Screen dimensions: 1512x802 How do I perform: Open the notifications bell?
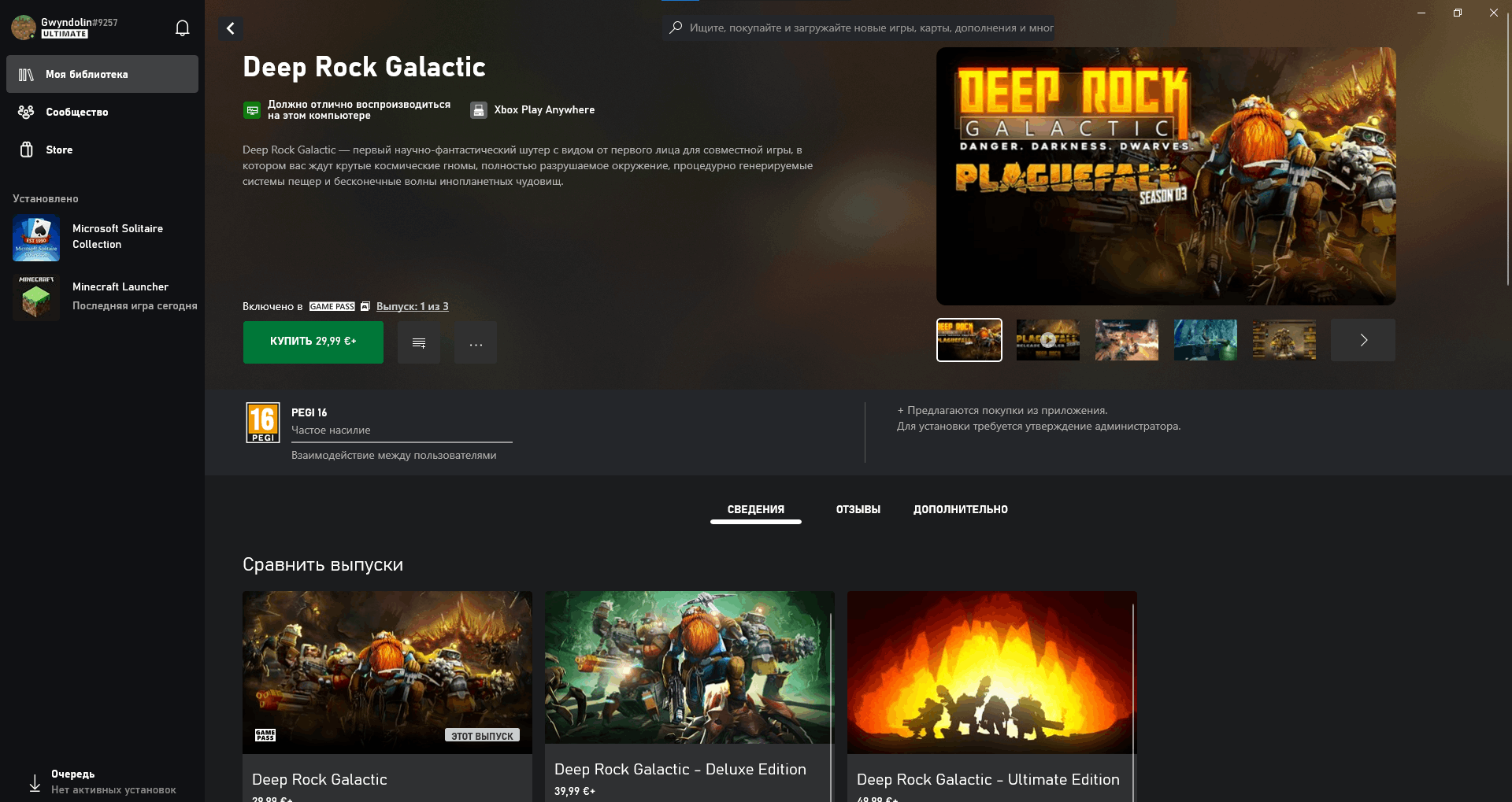click(x=182, y=28)
